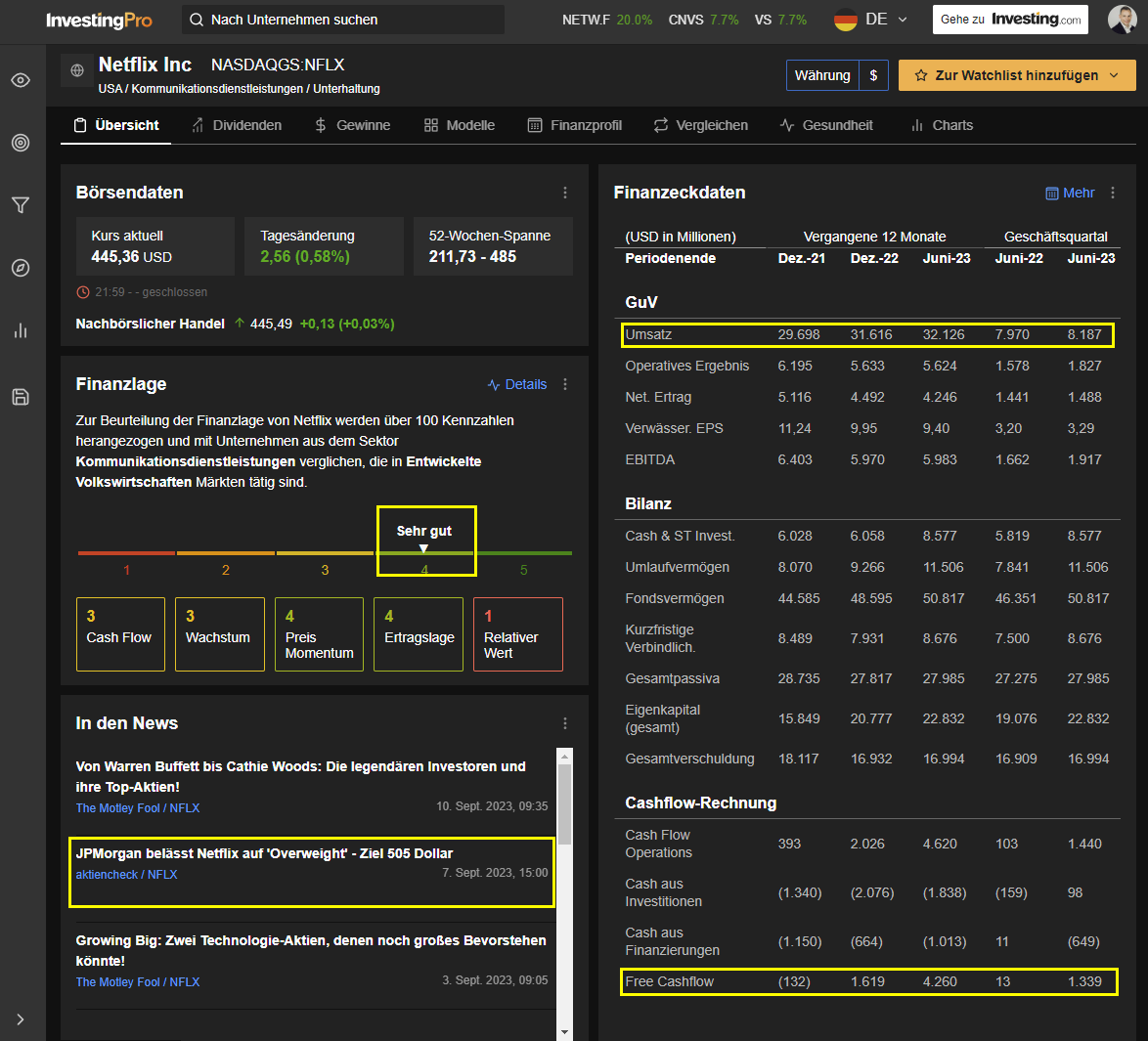
Task: Open the user profile avatar
Action: pyautogui.click(x=1122, y=20)
